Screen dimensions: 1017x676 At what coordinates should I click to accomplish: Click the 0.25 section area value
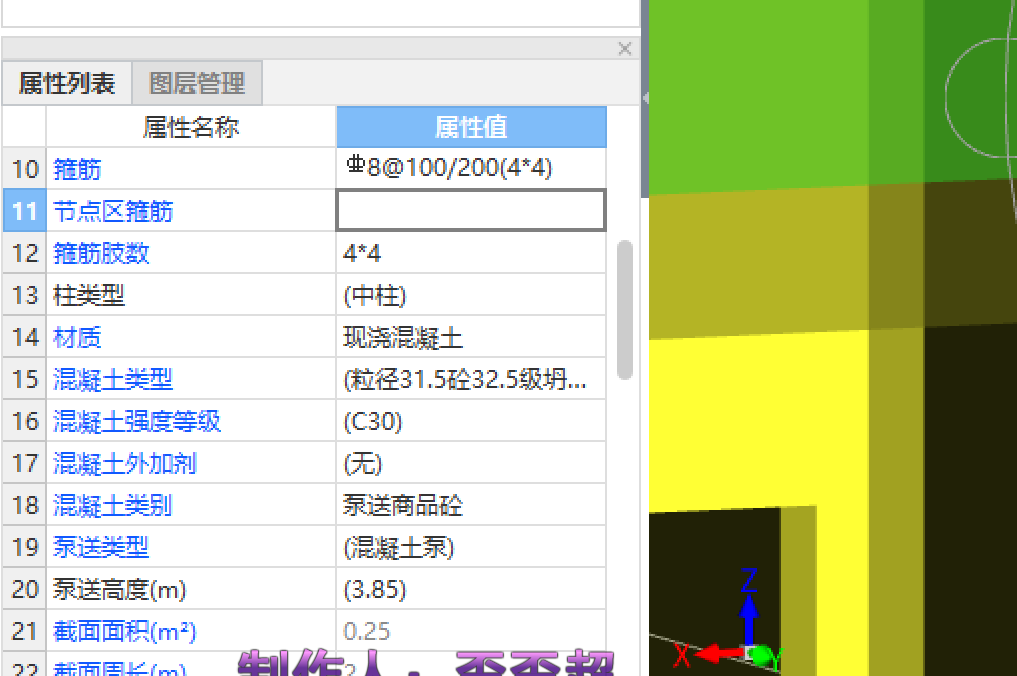point(472,631)
